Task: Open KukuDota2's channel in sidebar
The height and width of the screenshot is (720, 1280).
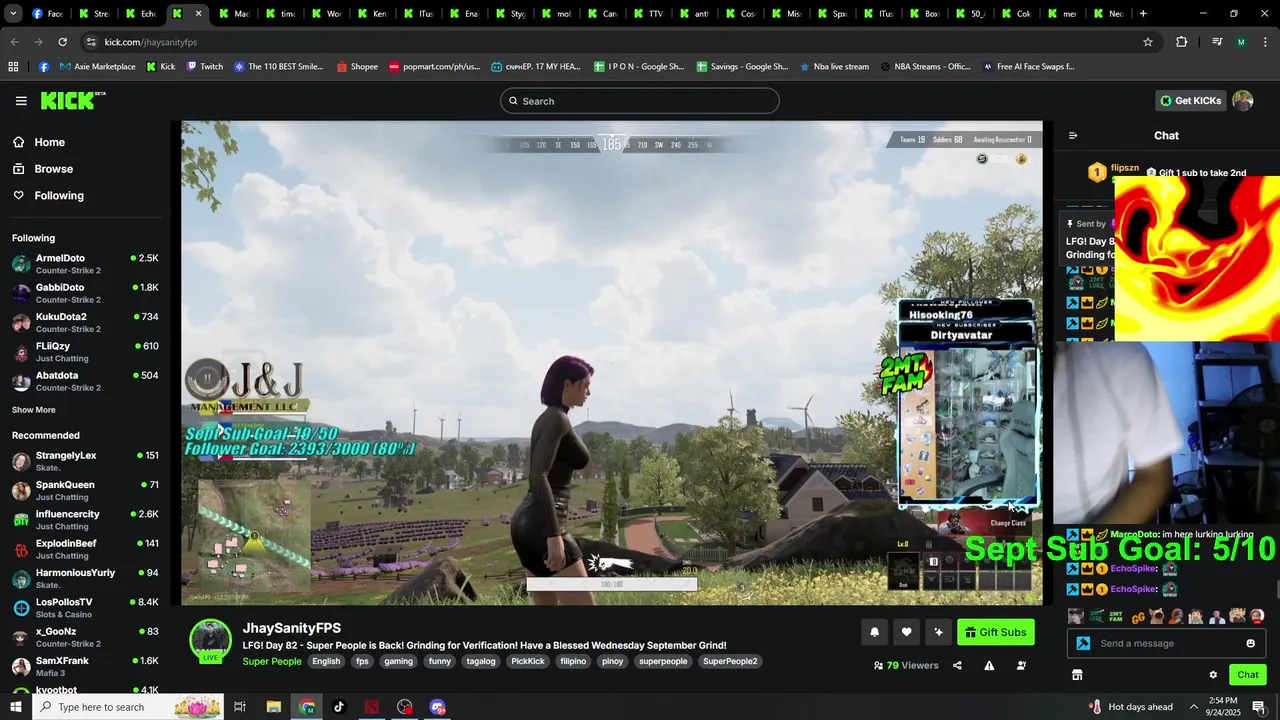Action: pos(85,322)
